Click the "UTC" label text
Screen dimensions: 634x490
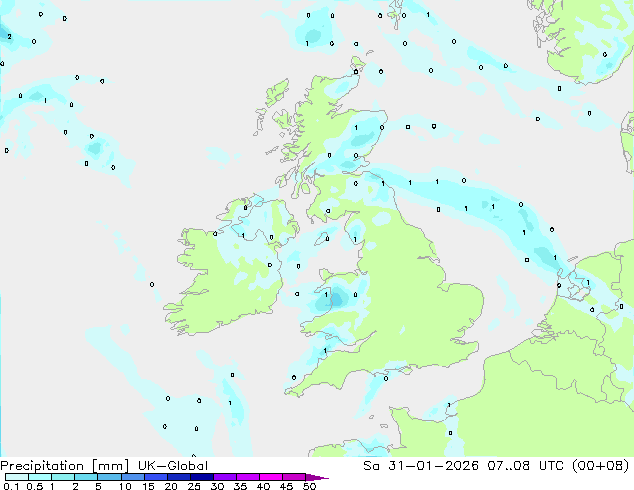(552, 466)
